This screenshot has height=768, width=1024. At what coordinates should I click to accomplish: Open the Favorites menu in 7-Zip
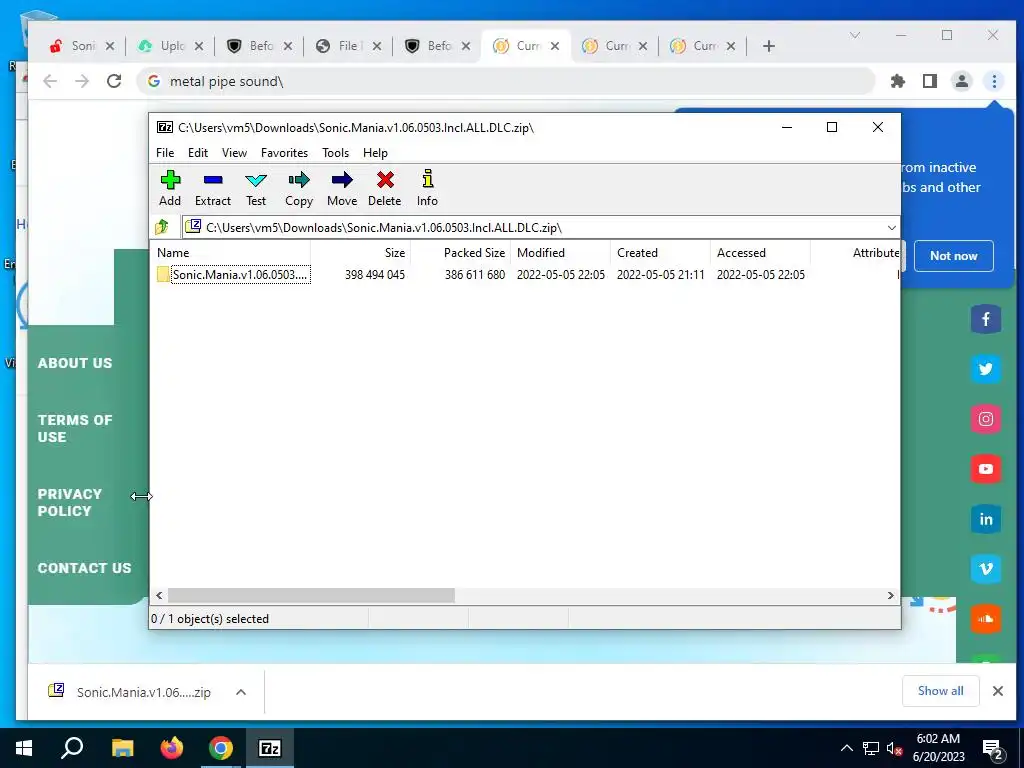coord(284,153)
